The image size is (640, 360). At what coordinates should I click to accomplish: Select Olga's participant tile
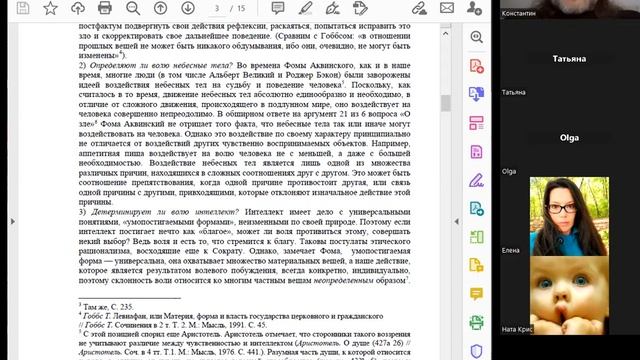click(569, 138)
